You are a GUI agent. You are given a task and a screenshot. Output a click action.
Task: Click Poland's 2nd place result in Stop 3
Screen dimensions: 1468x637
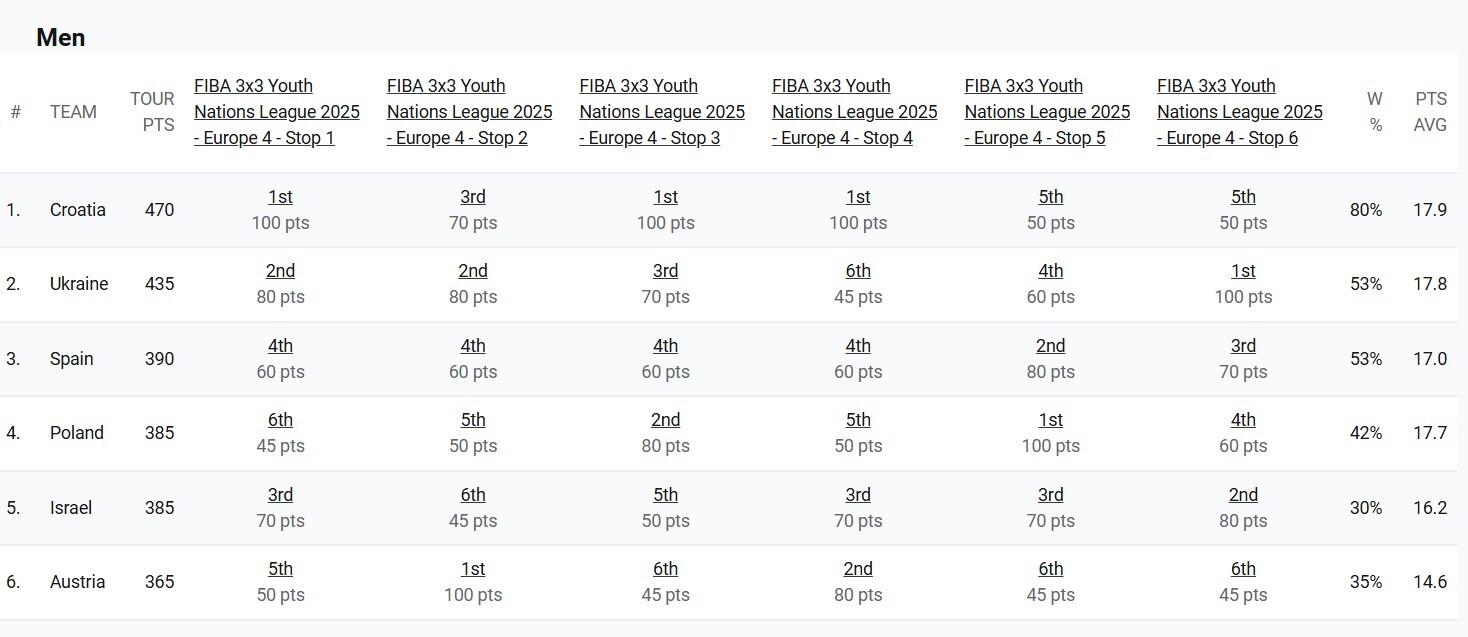[x=665, y=420]
